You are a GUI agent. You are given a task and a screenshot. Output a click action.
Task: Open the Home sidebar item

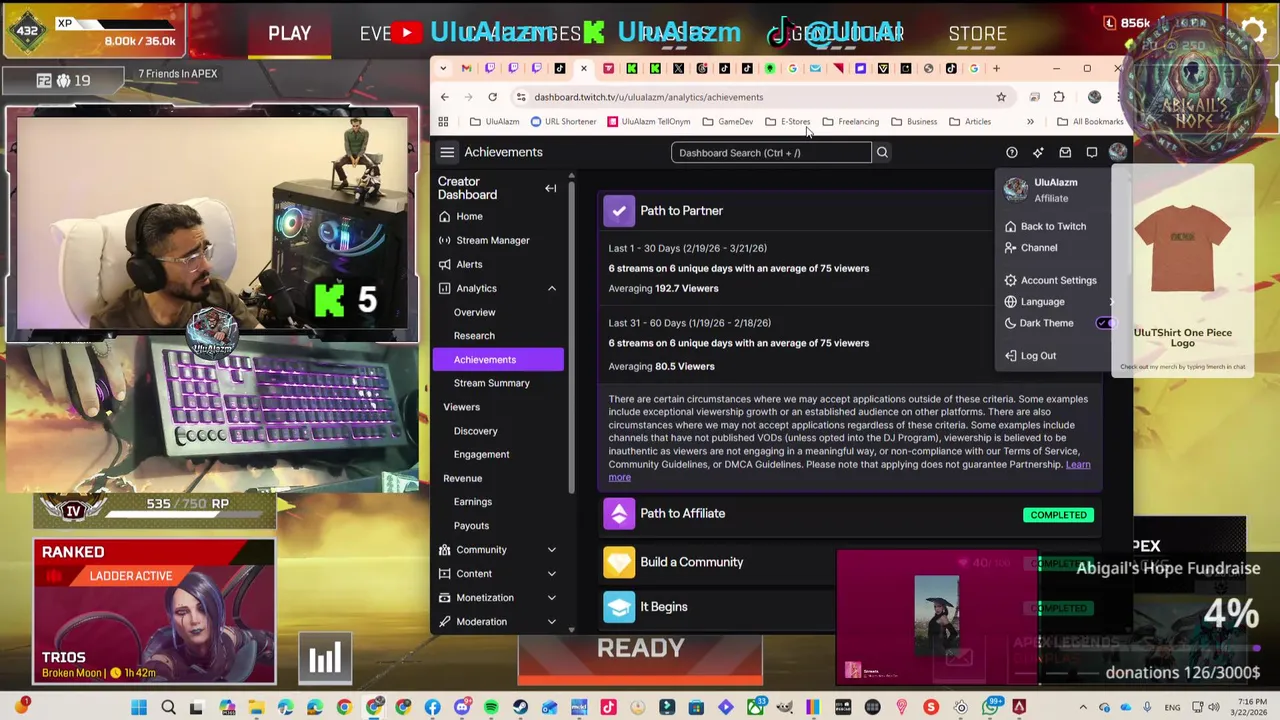tap(469, 216)
